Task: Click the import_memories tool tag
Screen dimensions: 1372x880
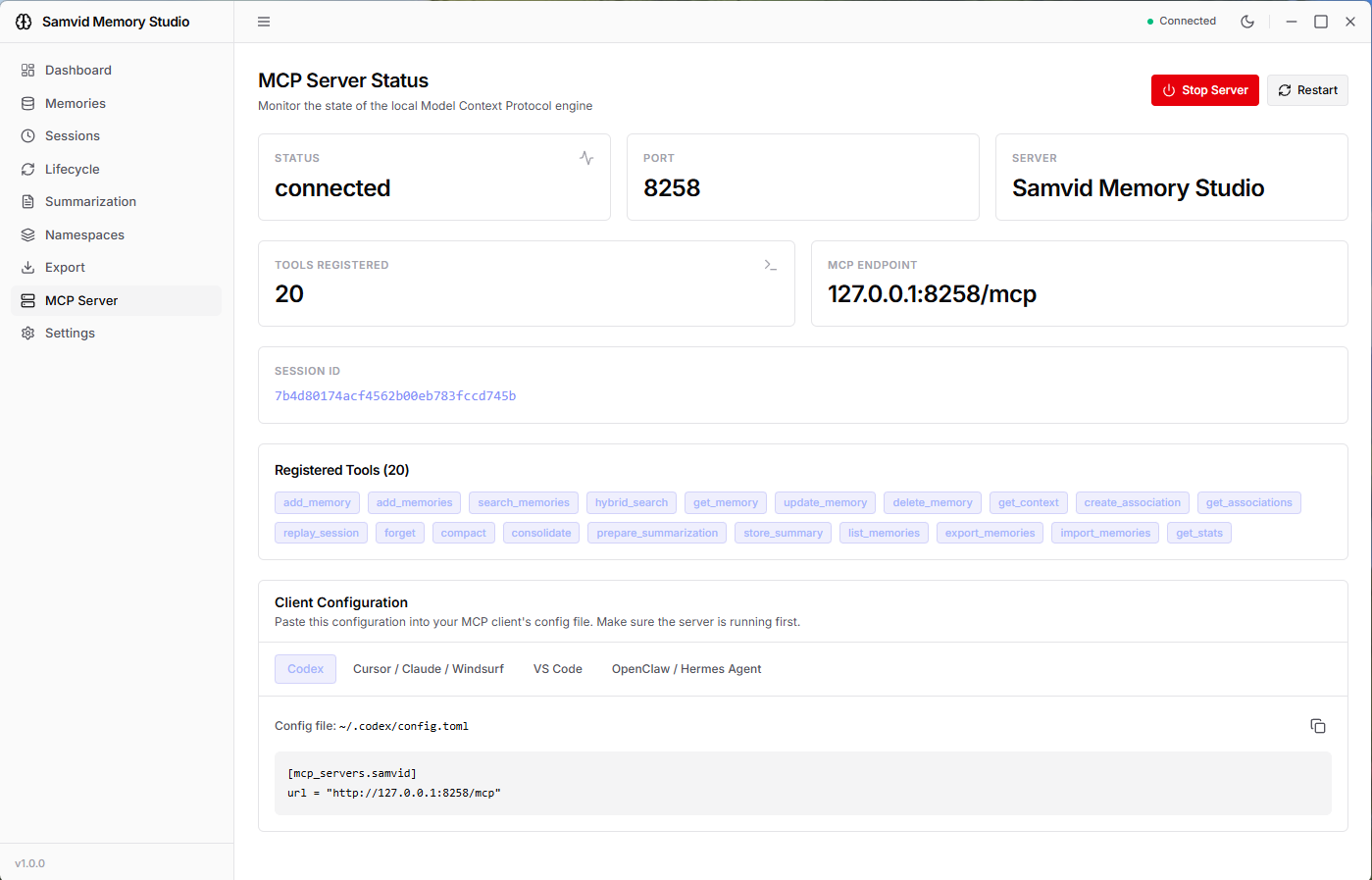Action: 1105,534
